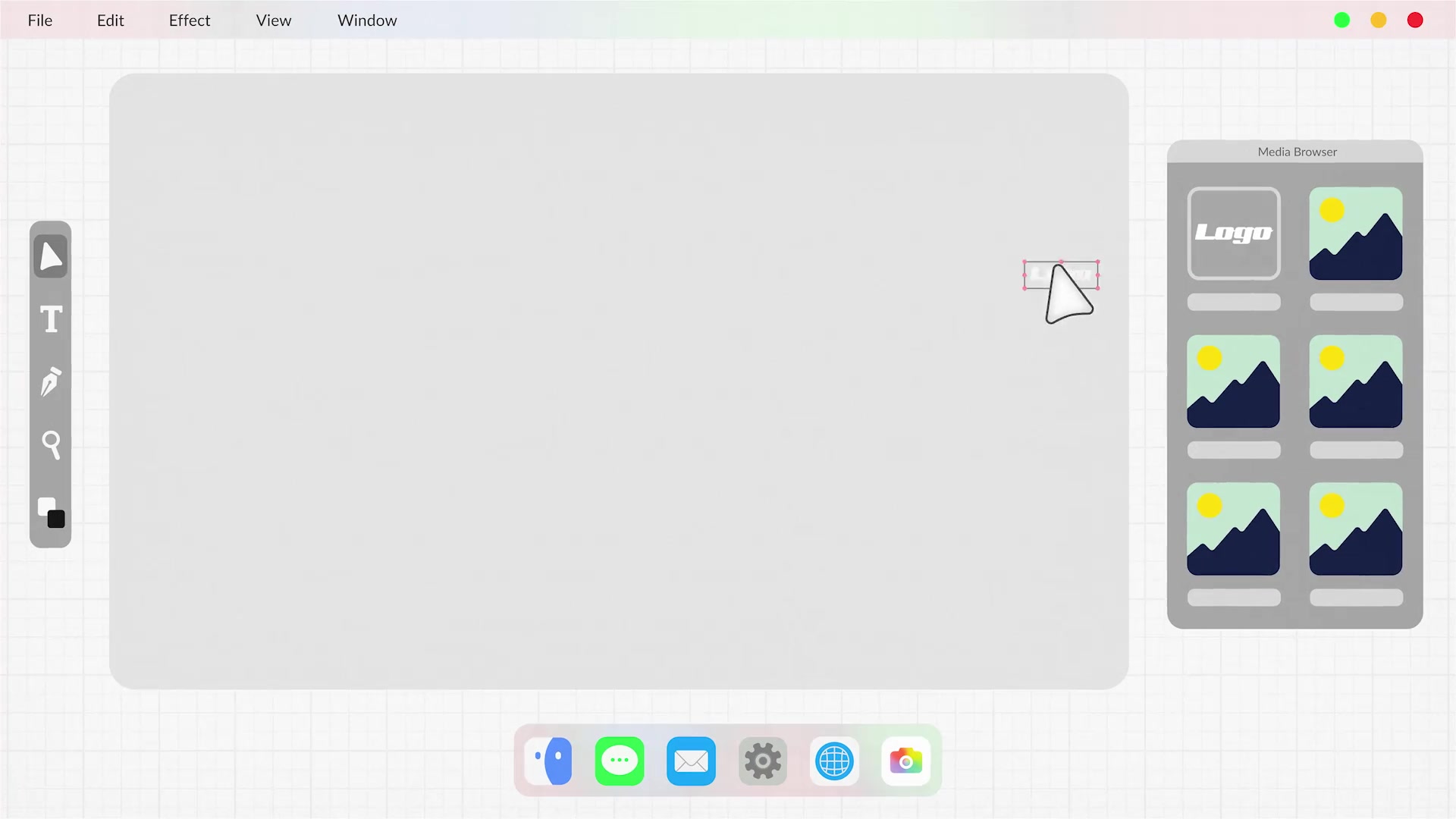Screen dimensions: 1456x819
Task: Select the Pen calligraphy tool
Action: (50, 383)
